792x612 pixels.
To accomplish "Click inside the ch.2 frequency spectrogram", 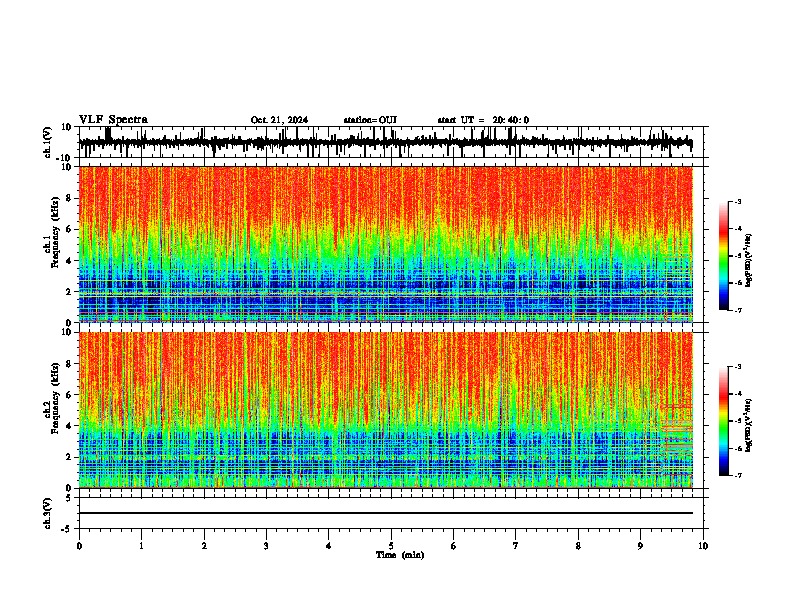I will 386,410.
